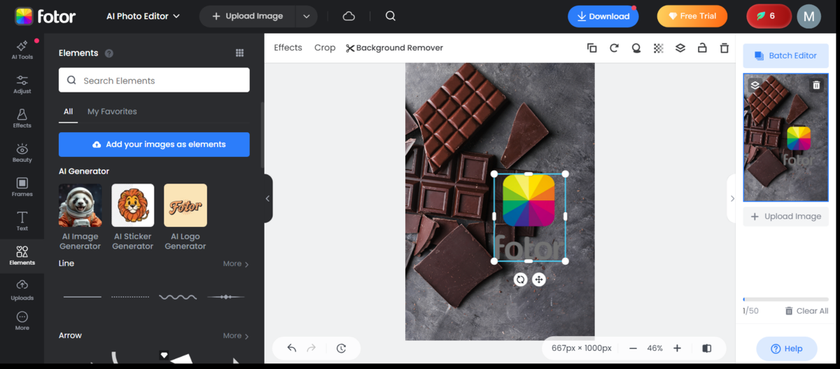Viewport: 840px width, 369px height.
Task: Select the Elements sidebar tab
Action: pos(22,255)
